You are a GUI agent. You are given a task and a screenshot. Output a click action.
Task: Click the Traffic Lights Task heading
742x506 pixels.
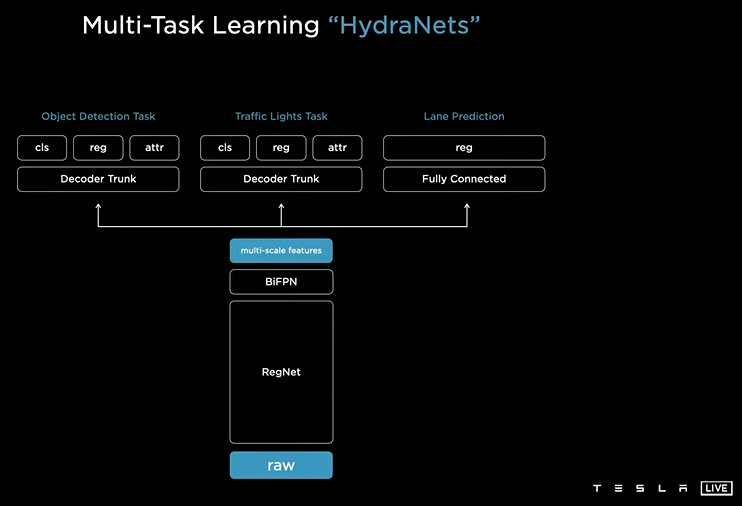click(x=281, y=116)
